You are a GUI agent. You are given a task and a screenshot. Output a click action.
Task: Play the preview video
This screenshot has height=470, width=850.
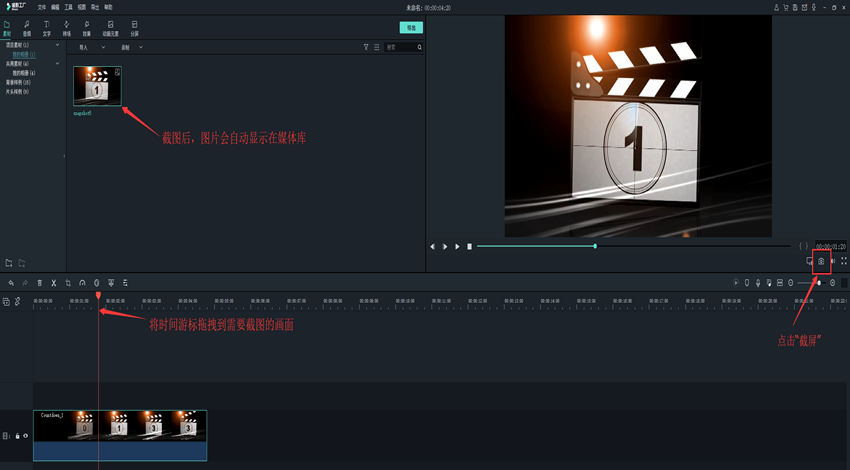(x=457, y=247)
